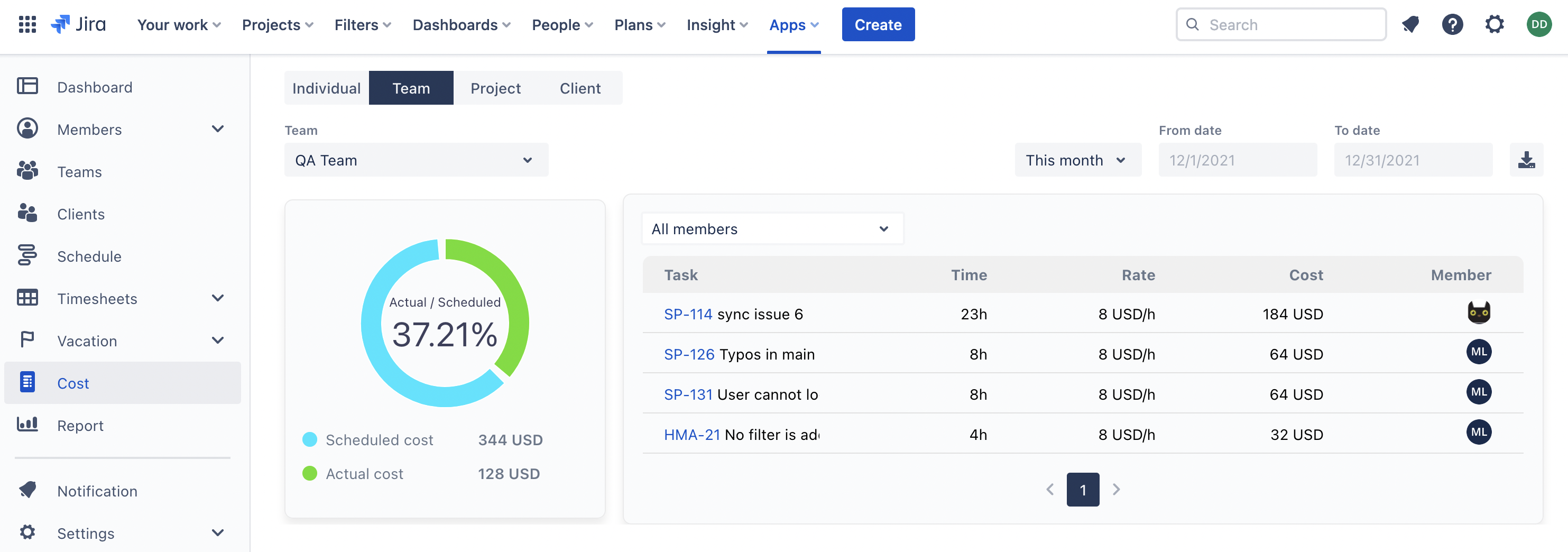Open the SP-126 issue link
This screenshot has height=552, width=1568.
[x=688, y=354]
